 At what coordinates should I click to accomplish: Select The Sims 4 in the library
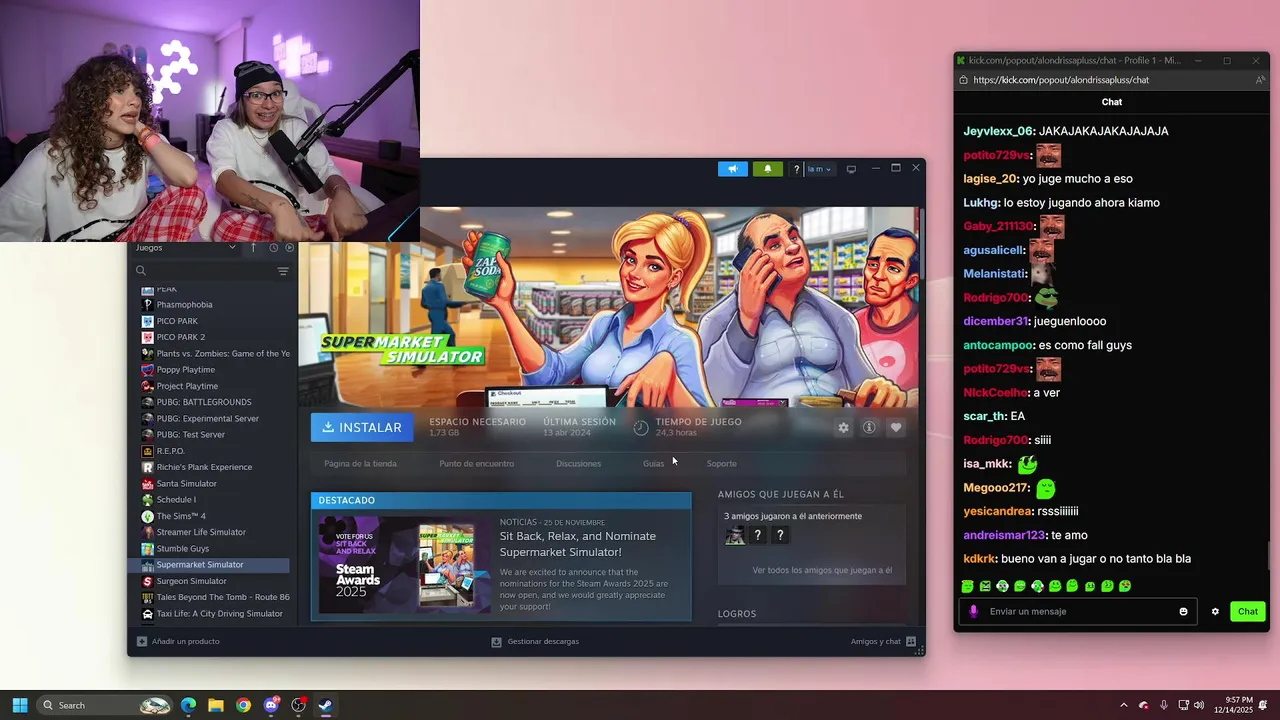pos(180,516)
